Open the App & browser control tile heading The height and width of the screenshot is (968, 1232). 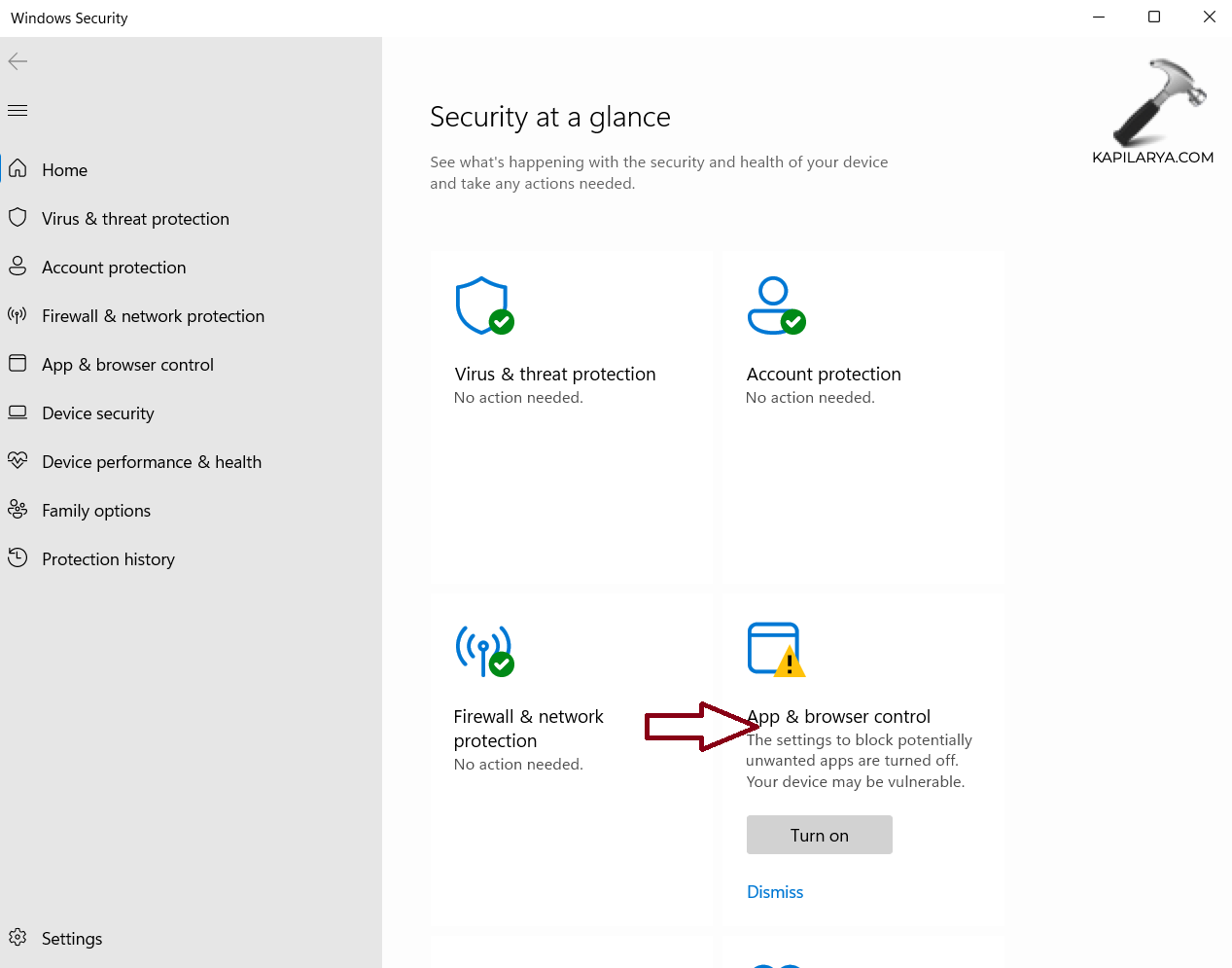point(838,717)
